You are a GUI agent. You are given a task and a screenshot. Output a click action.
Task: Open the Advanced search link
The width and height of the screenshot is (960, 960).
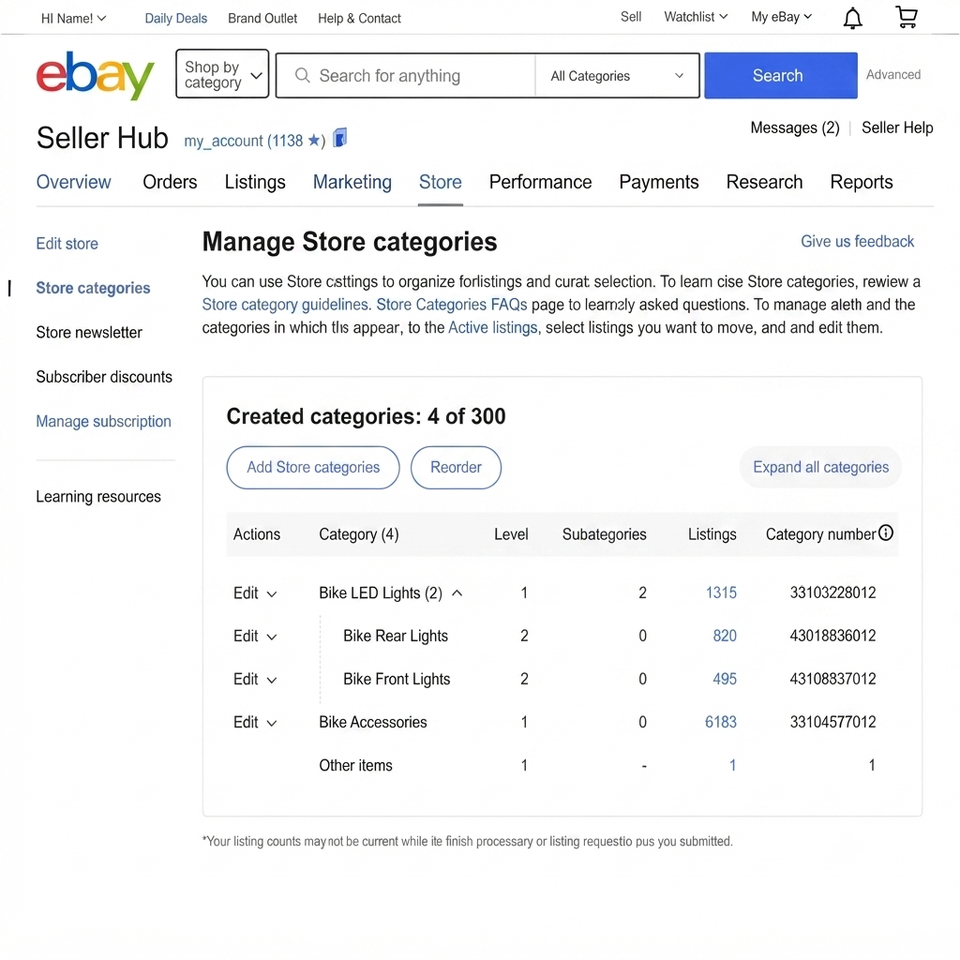[x=893, y=75]
